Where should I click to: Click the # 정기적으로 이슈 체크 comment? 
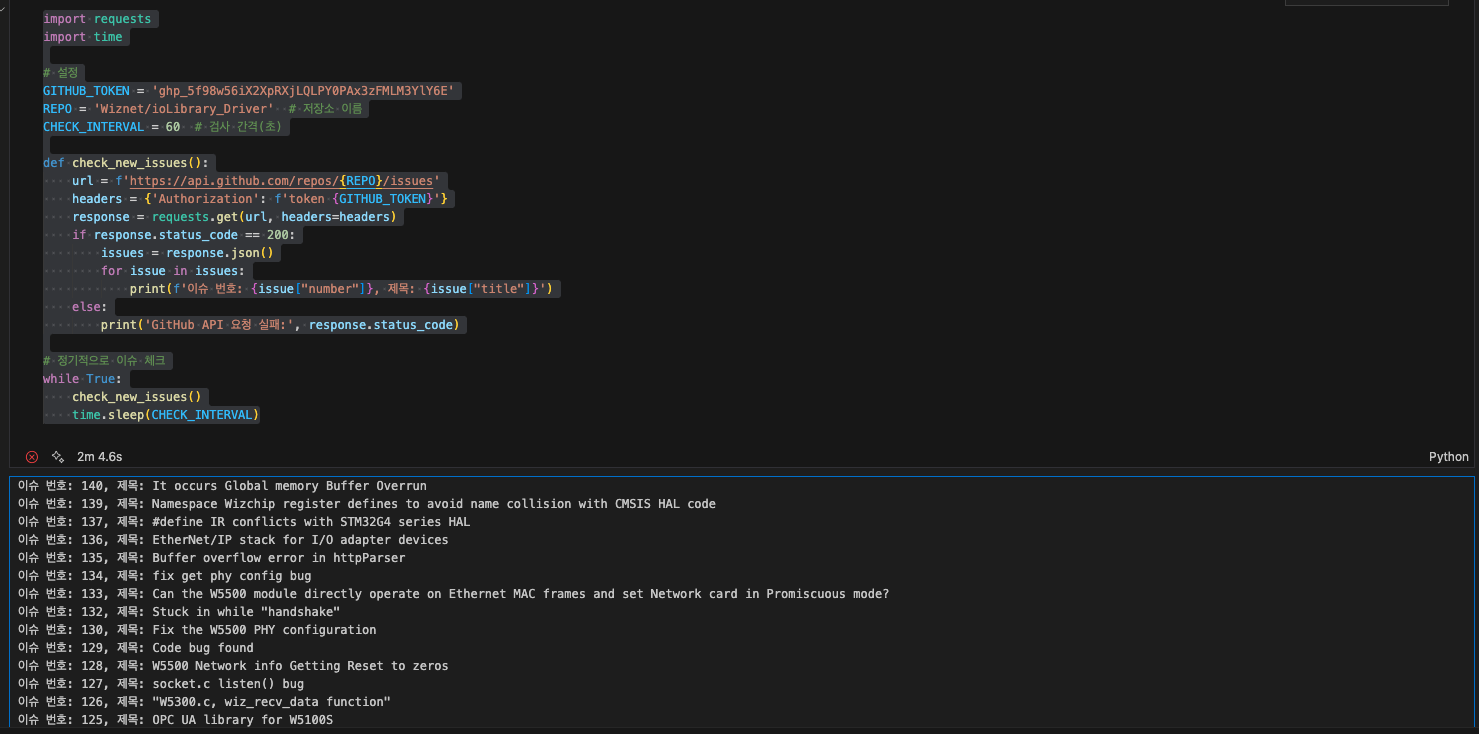click(x=104, y=361)
